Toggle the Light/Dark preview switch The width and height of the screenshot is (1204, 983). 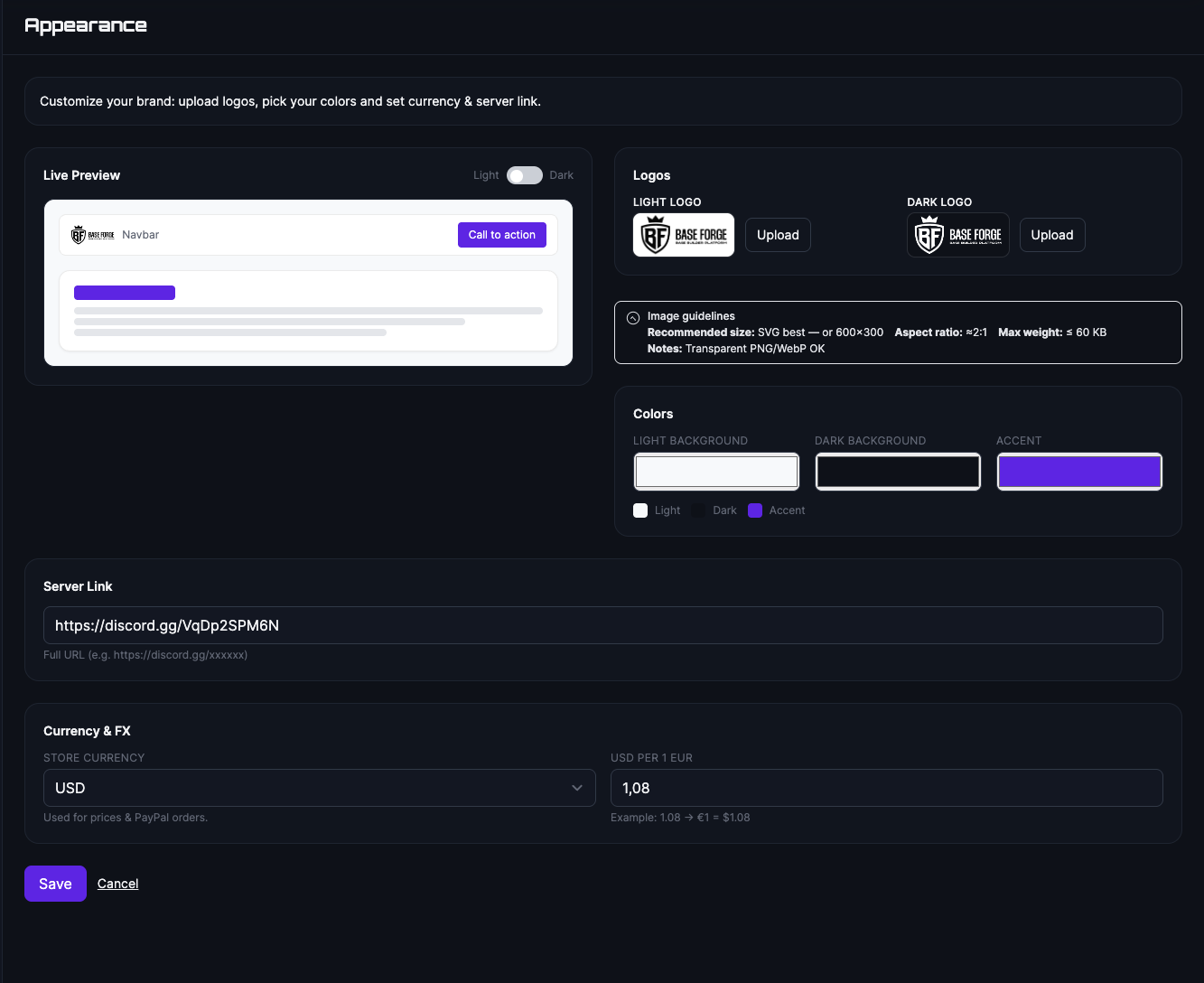[x=524, y=175]
